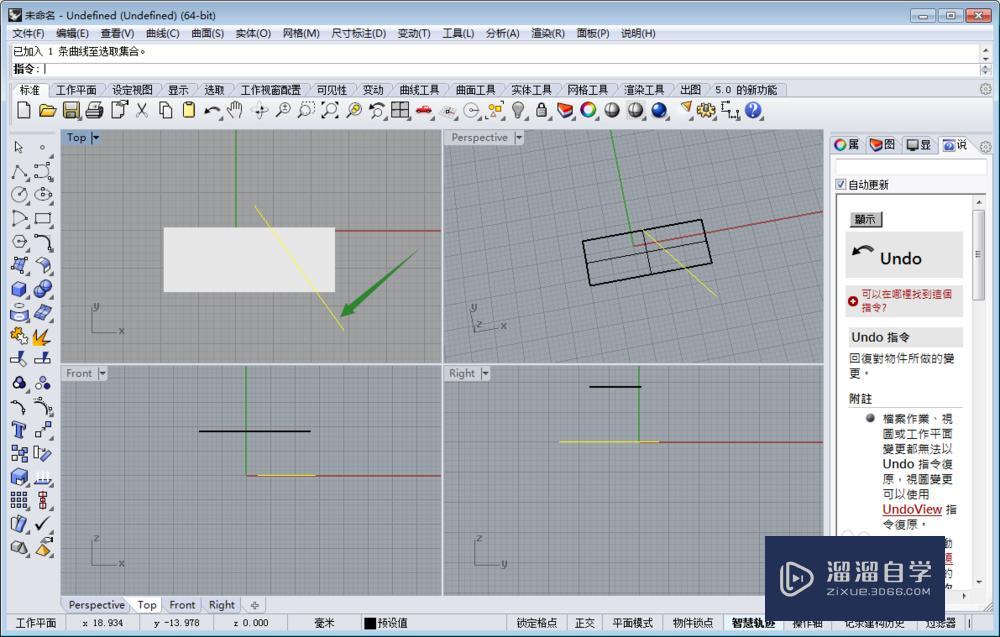The image size is (1000, 637).
Task: Open the 属 properties panel tab
Action: click(x=847, y=145)
